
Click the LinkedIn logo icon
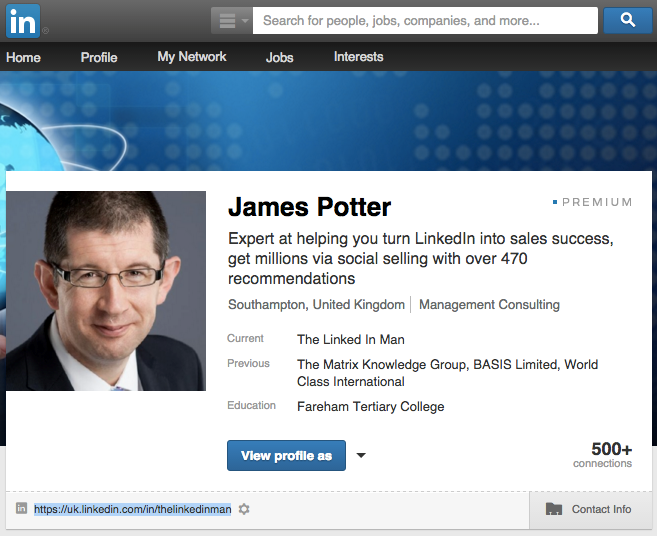pyautogui.click(x=23, y=21)
